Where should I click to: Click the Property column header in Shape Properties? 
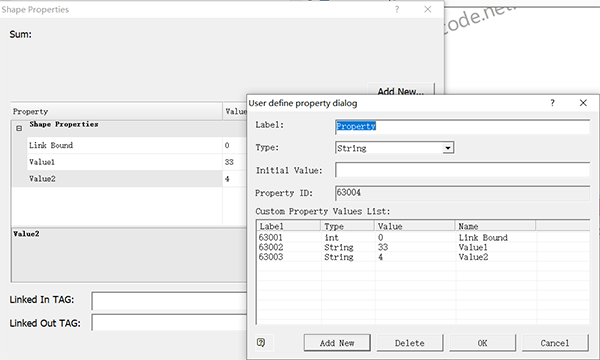point(117,111)
